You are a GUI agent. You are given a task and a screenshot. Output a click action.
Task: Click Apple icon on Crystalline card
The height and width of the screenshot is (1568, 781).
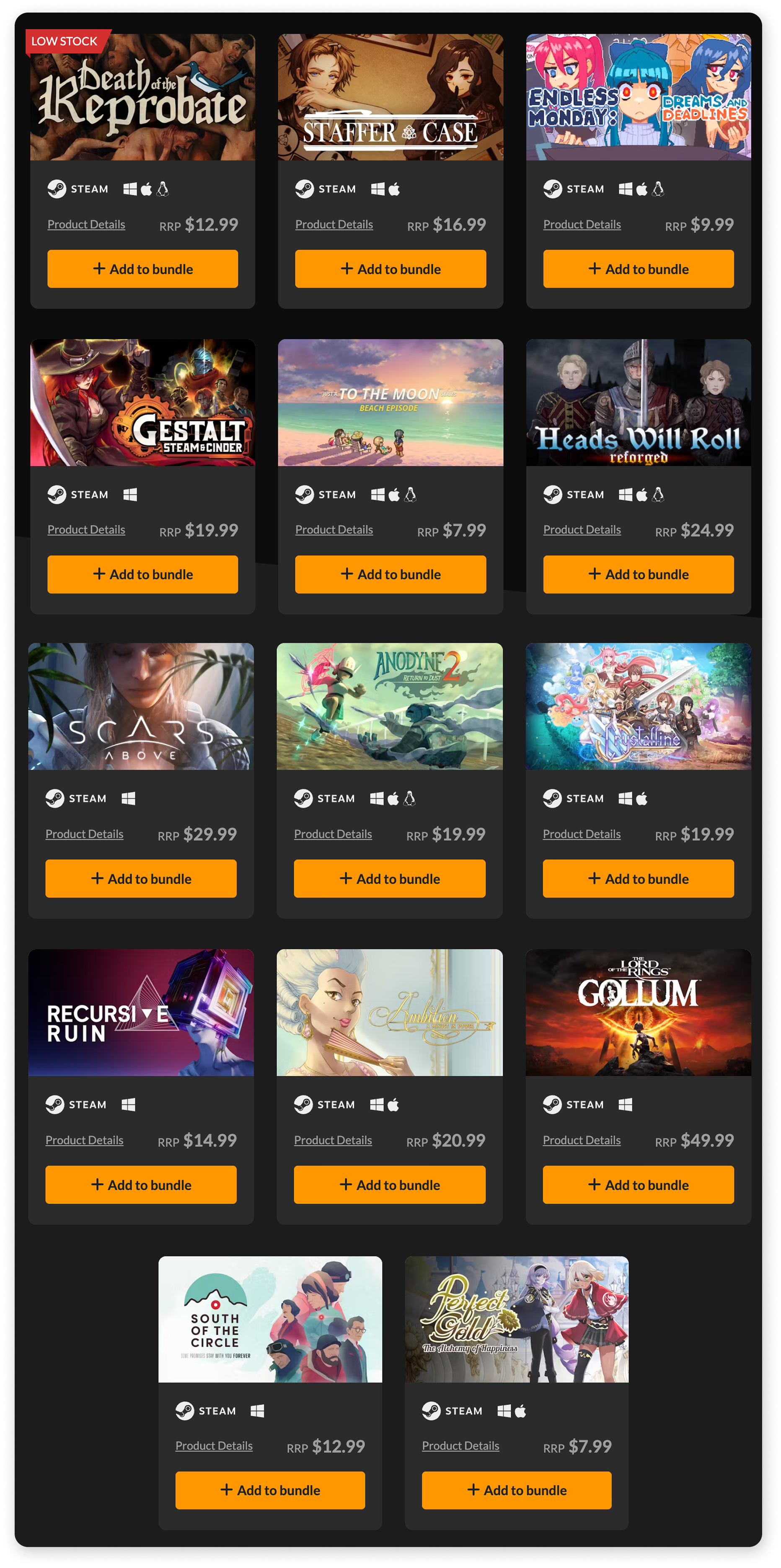[641, 798]
